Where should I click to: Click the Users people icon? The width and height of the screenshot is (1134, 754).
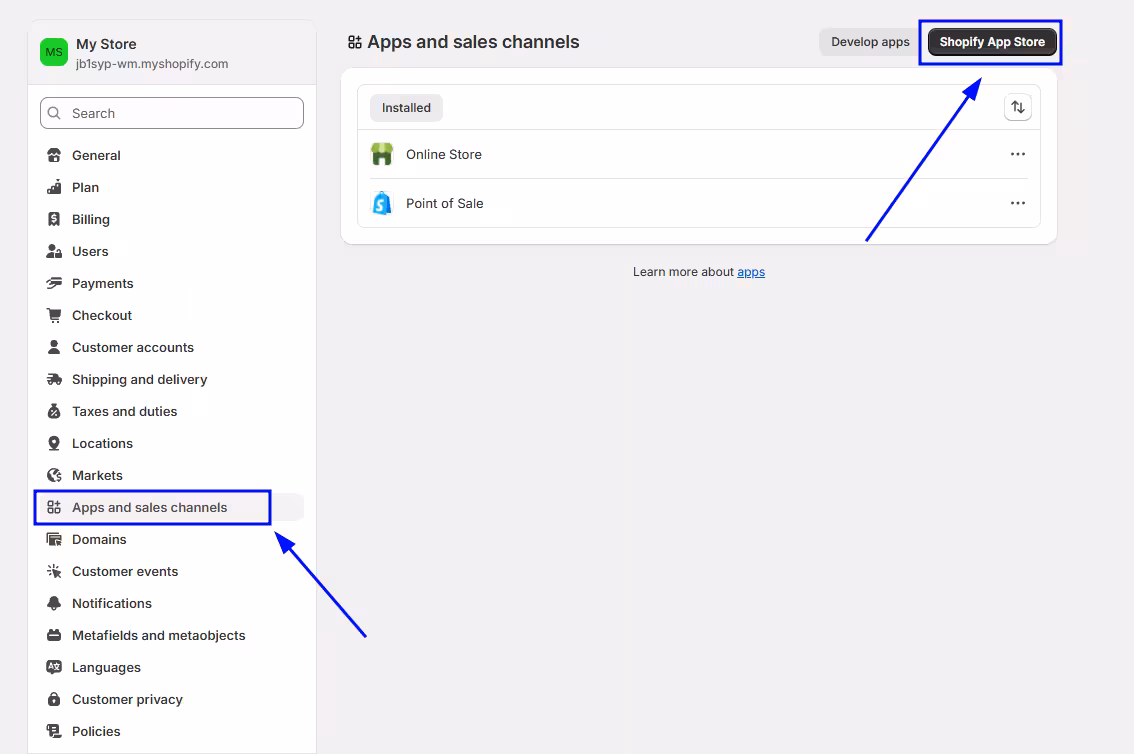(x=54, y=252)
